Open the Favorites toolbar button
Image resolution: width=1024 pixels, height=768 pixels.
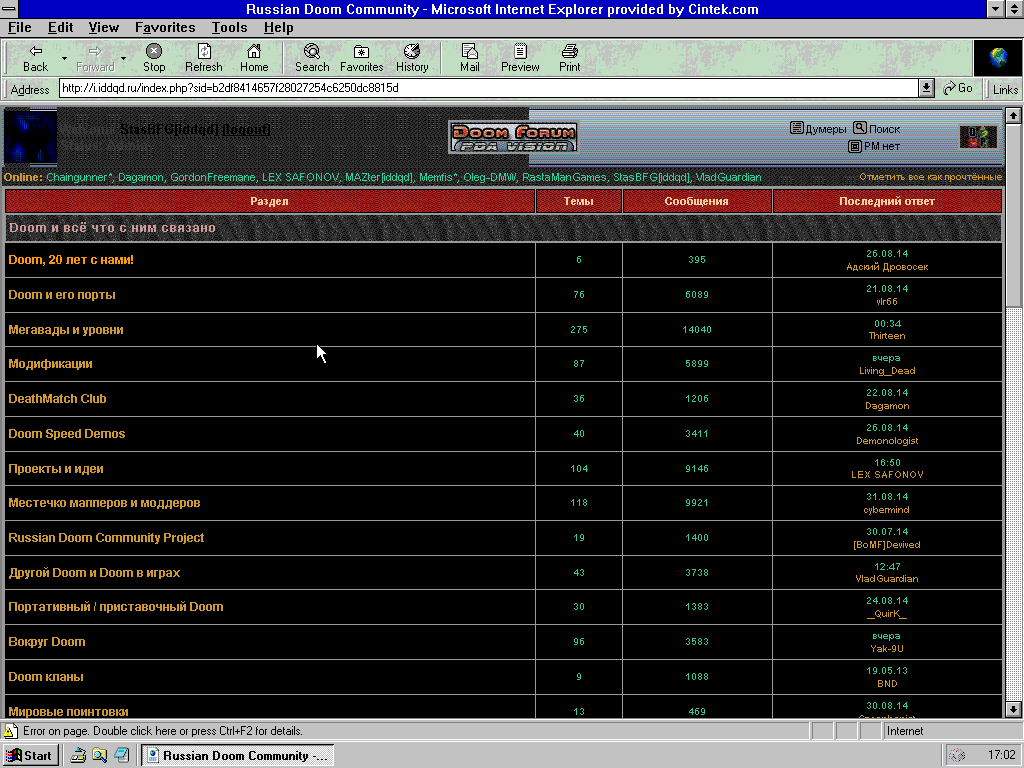tap(361, 58)
